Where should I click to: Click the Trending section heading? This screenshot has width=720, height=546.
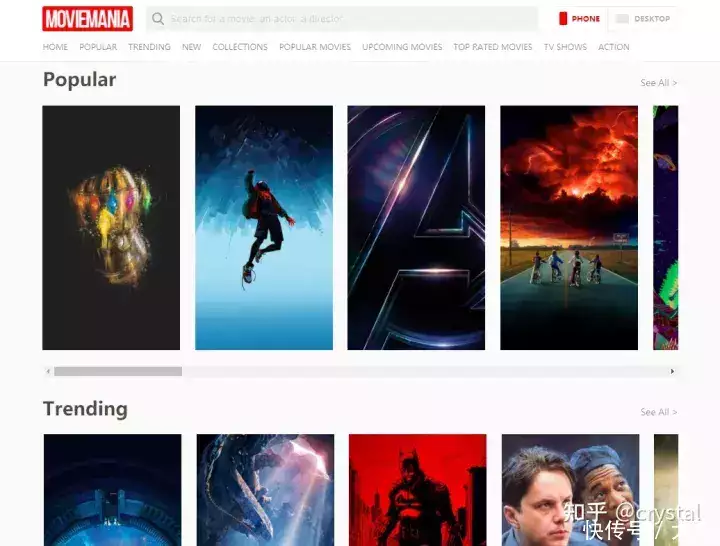[x=85, y=409]
